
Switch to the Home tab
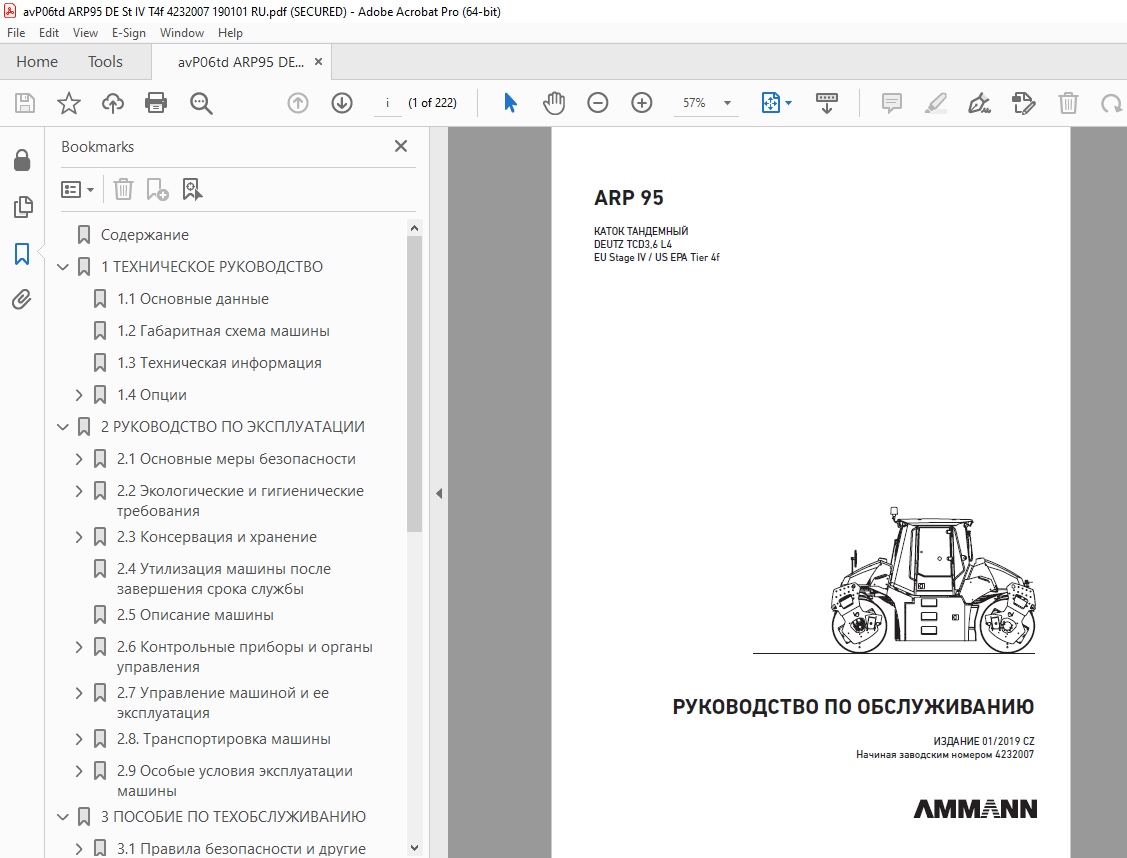coord(37,62)
